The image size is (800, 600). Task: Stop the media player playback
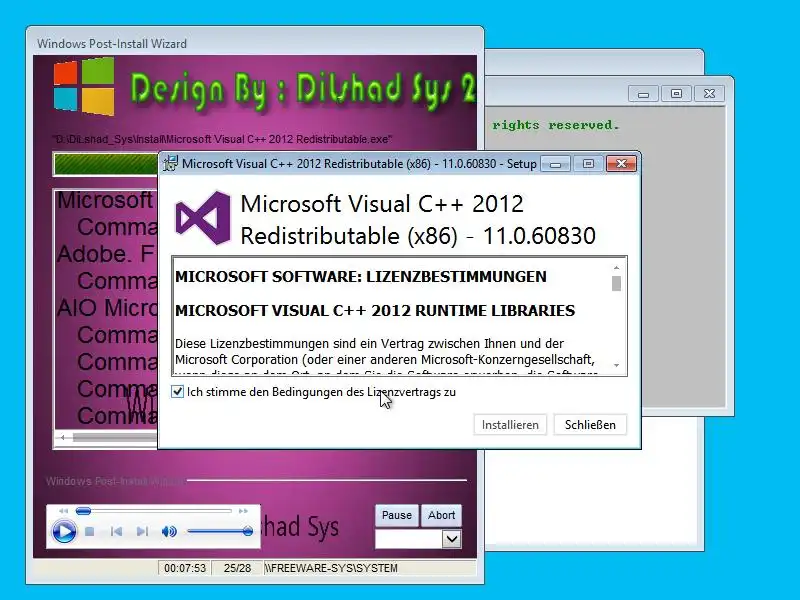(x=90, y=532)
